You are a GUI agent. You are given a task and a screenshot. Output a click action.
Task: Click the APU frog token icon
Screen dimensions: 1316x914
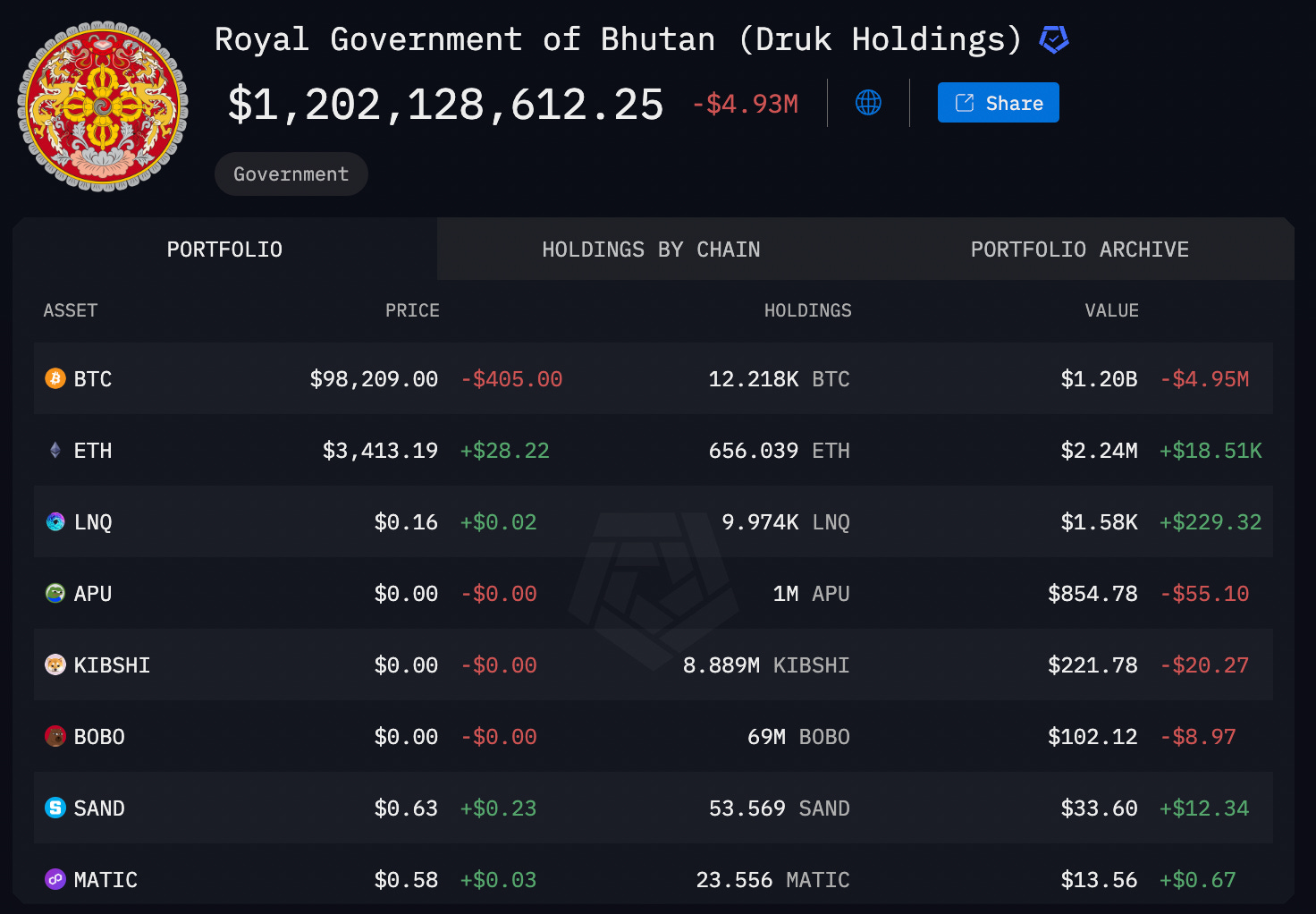55,593
